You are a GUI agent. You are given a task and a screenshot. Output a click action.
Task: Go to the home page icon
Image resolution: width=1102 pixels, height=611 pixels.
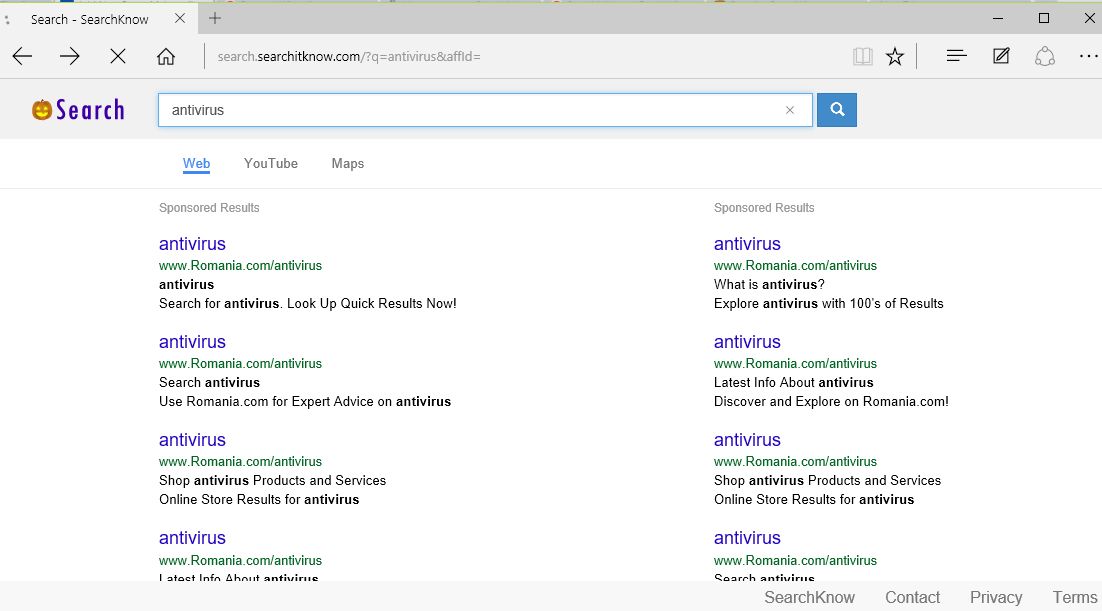(x=166, y=57)
